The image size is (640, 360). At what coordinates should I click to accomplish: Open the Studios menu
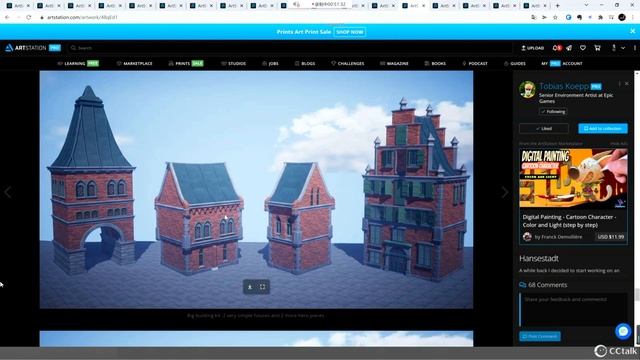[233, 63]
